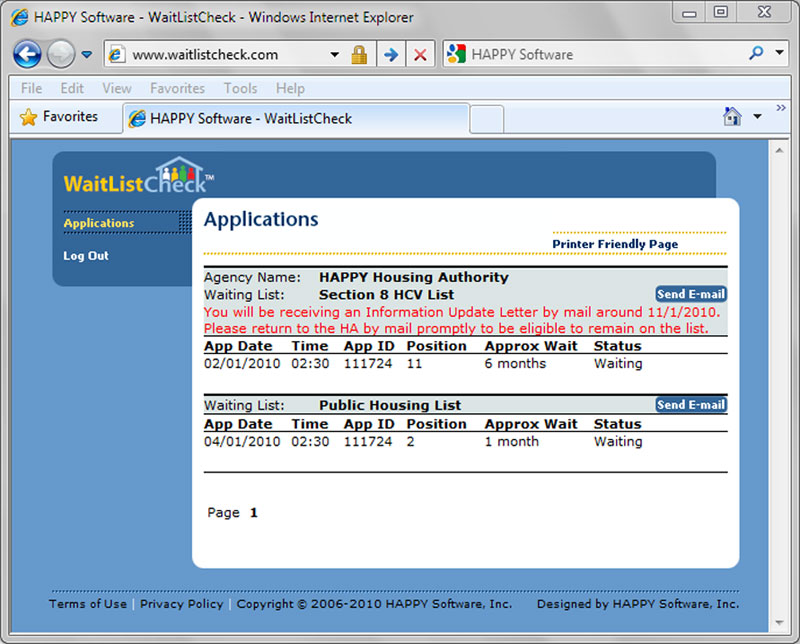Open the Tools menu
The width and height of the screenshot is (800, 644).
(240, 88)
